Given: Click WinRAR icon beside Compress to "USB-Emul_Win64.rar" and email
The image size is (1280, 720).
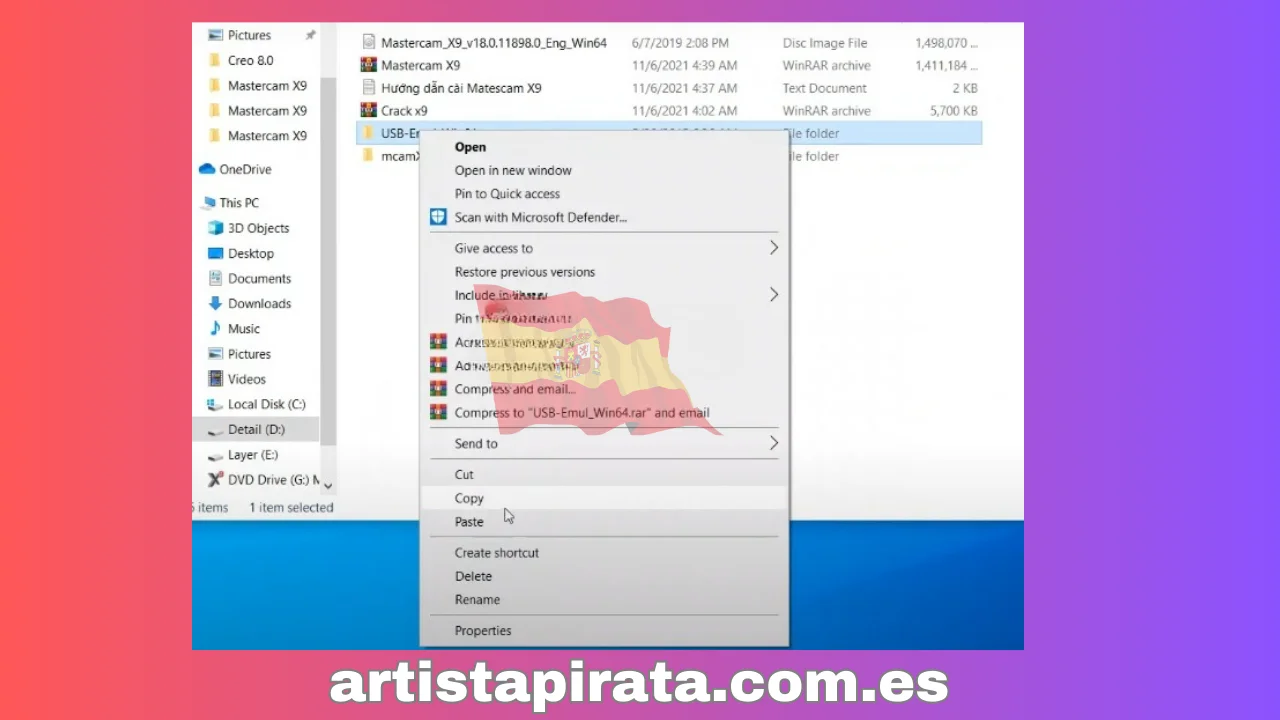Looking at the screenshot, I should click(438, 412).
